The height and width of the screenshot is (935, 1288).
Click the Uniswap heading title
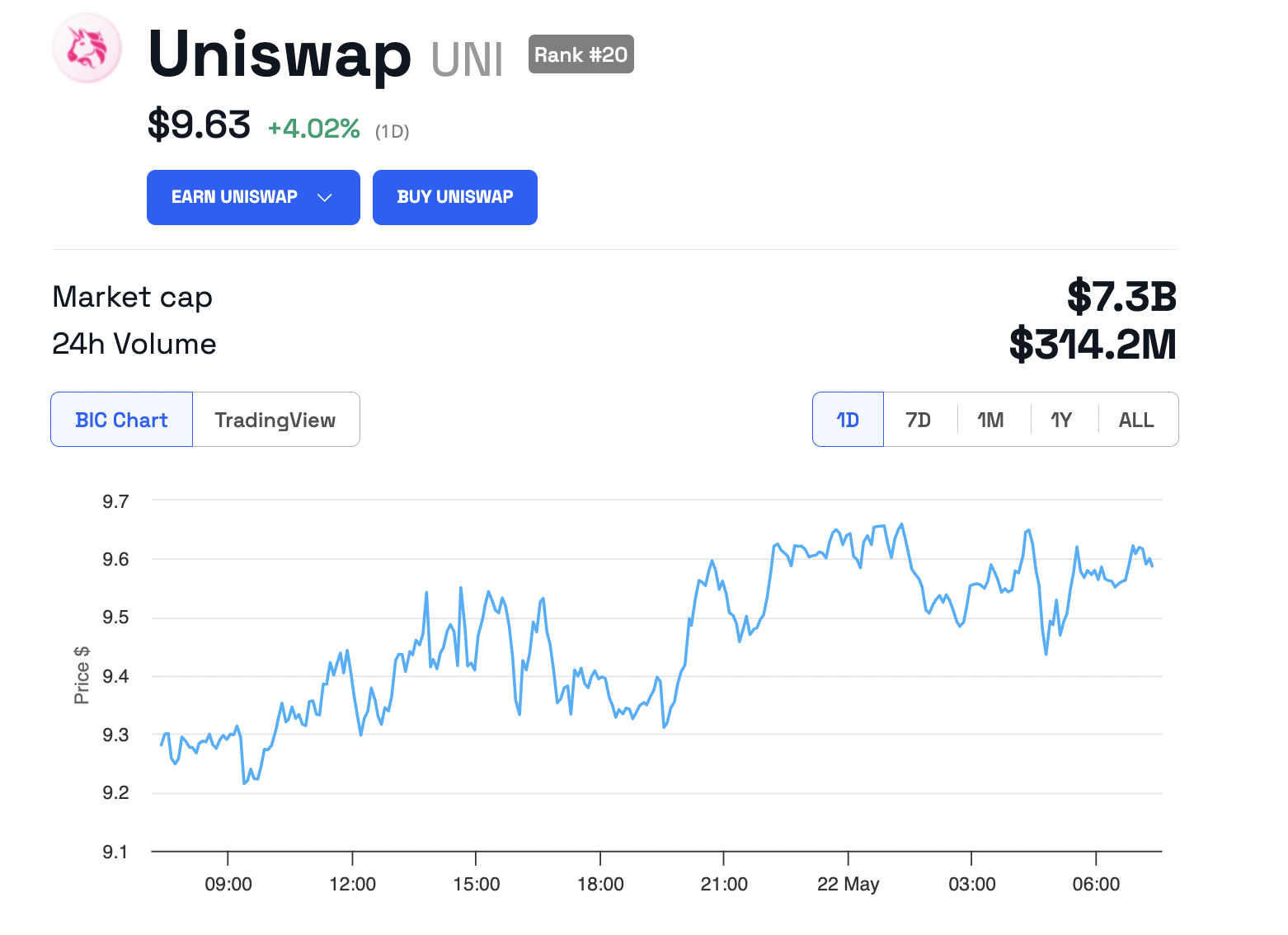[280, 54]
